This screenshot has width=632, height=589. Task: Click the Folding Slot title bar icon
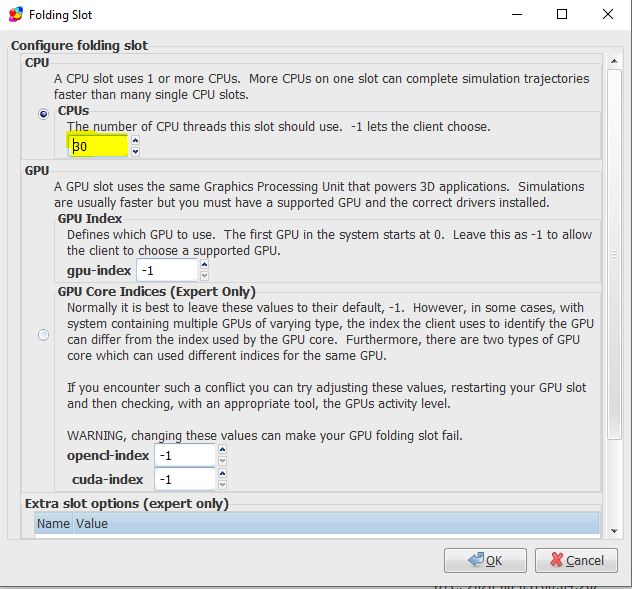click(15, 15)
